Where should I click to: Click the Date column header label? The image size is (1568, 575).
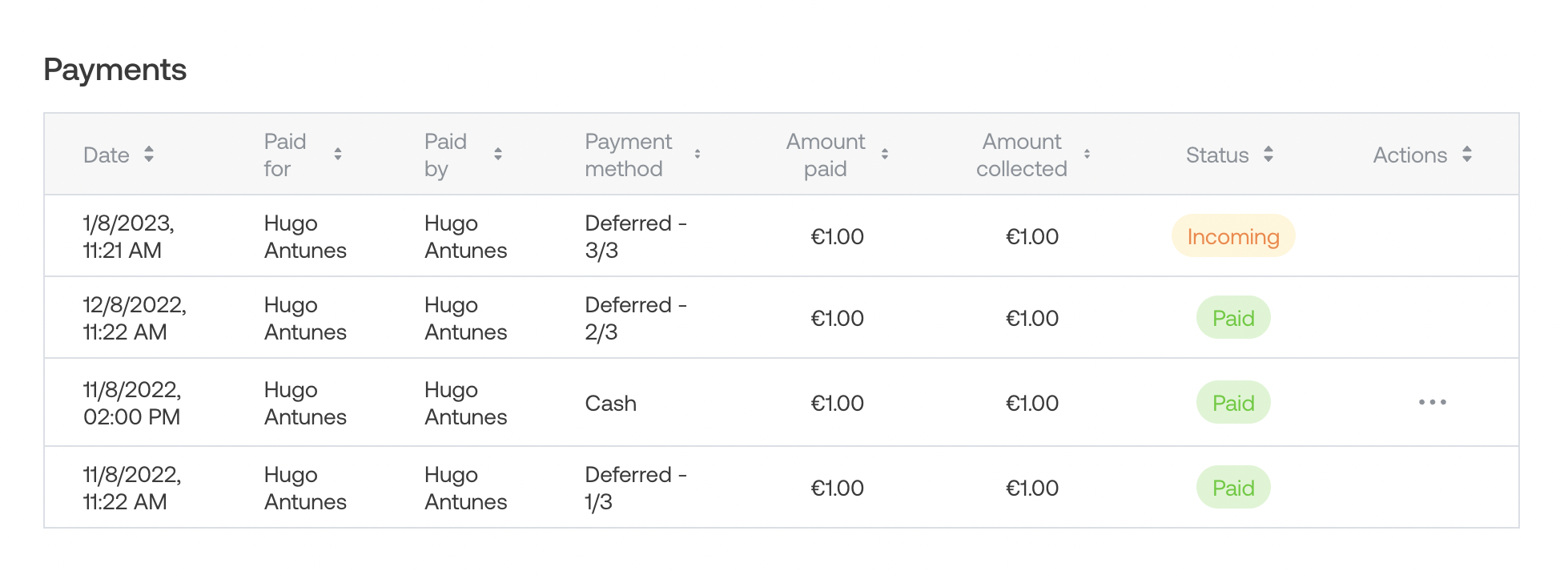[107, 155]
